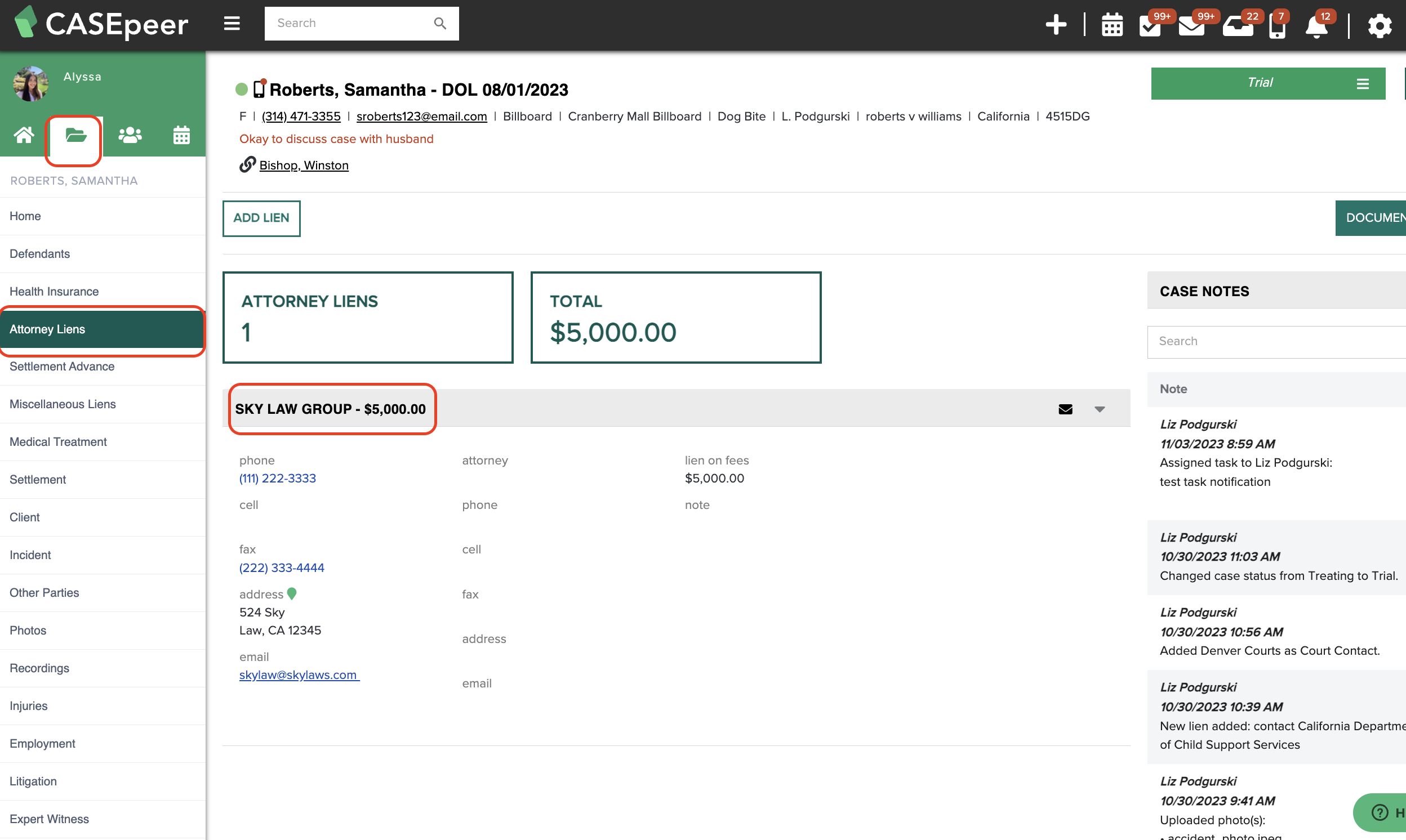Image resolution: width=1406 pixels, height=840 pixels.
Task: Click the green case status dot
Action: tap(242, 89)
